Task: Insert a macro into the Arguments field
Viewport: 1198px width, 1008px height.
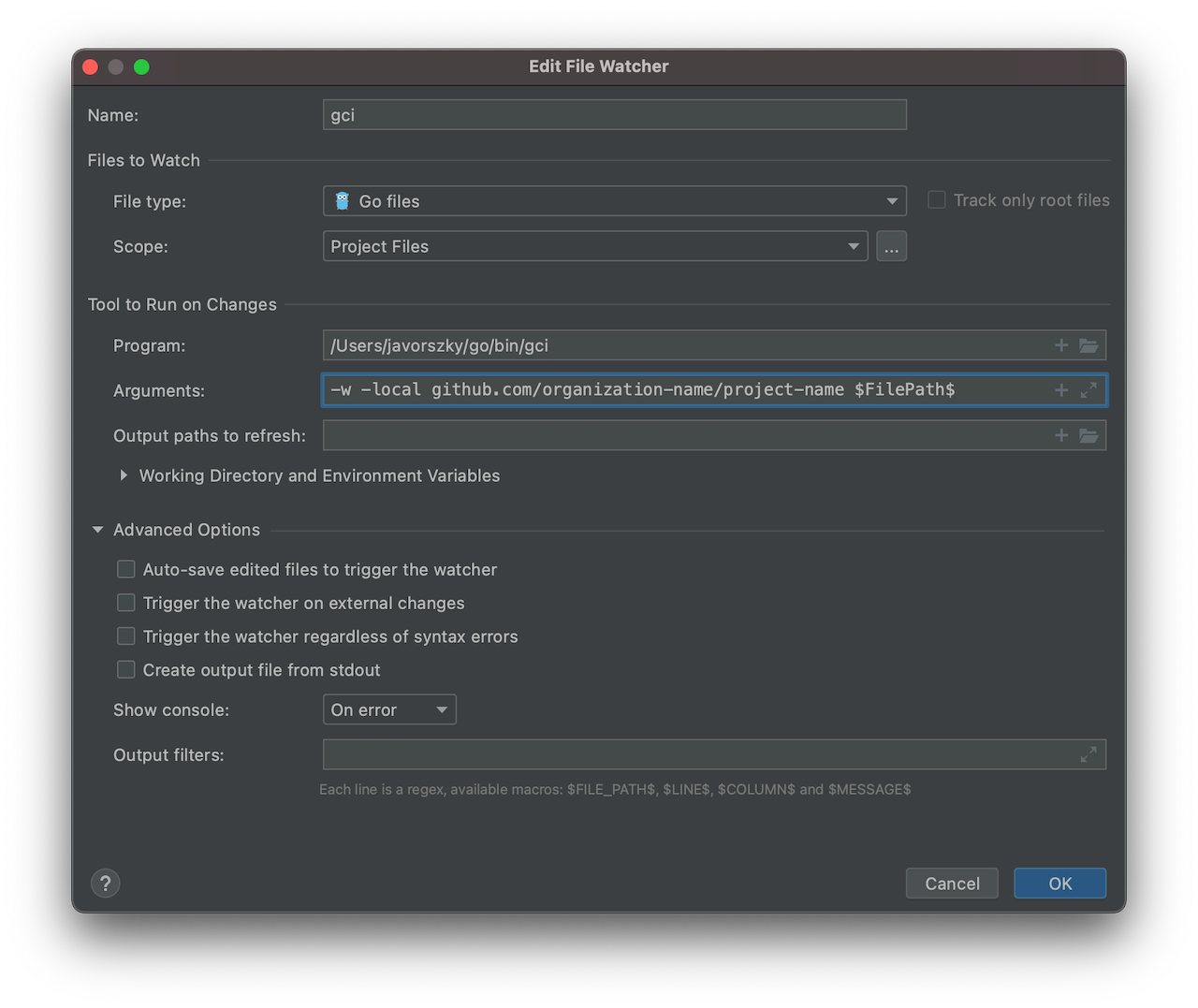Action: pyautogui.click(x=1060, y=390)
